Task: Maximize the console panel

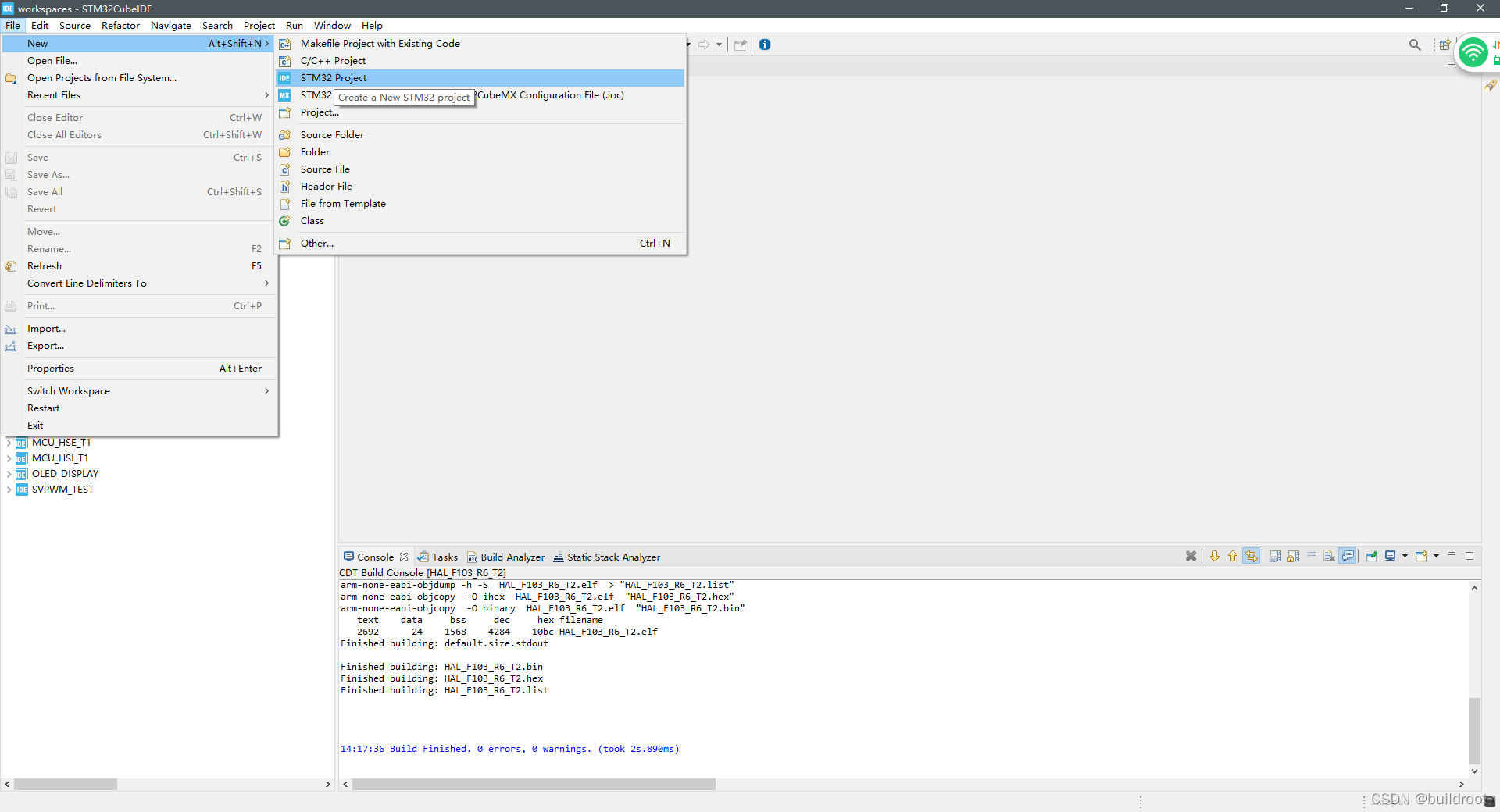Action: coord(1470,556)
